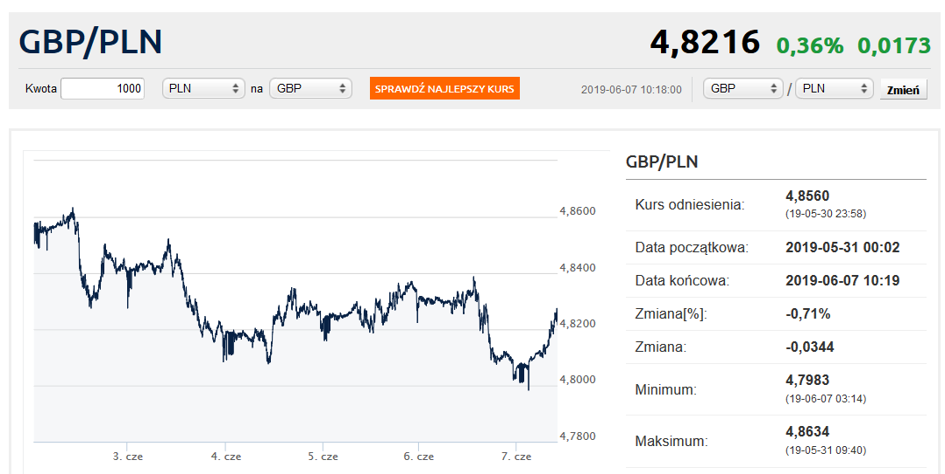
Task: Click the (19-06-07 03:14) minimum timestamp
Action: [x=826, y=398]
